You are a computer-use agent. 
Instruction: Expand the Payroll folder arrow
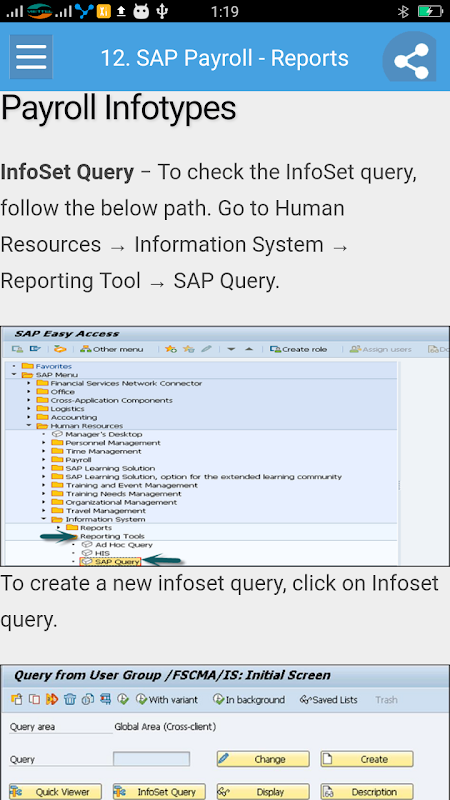[44, 460]
